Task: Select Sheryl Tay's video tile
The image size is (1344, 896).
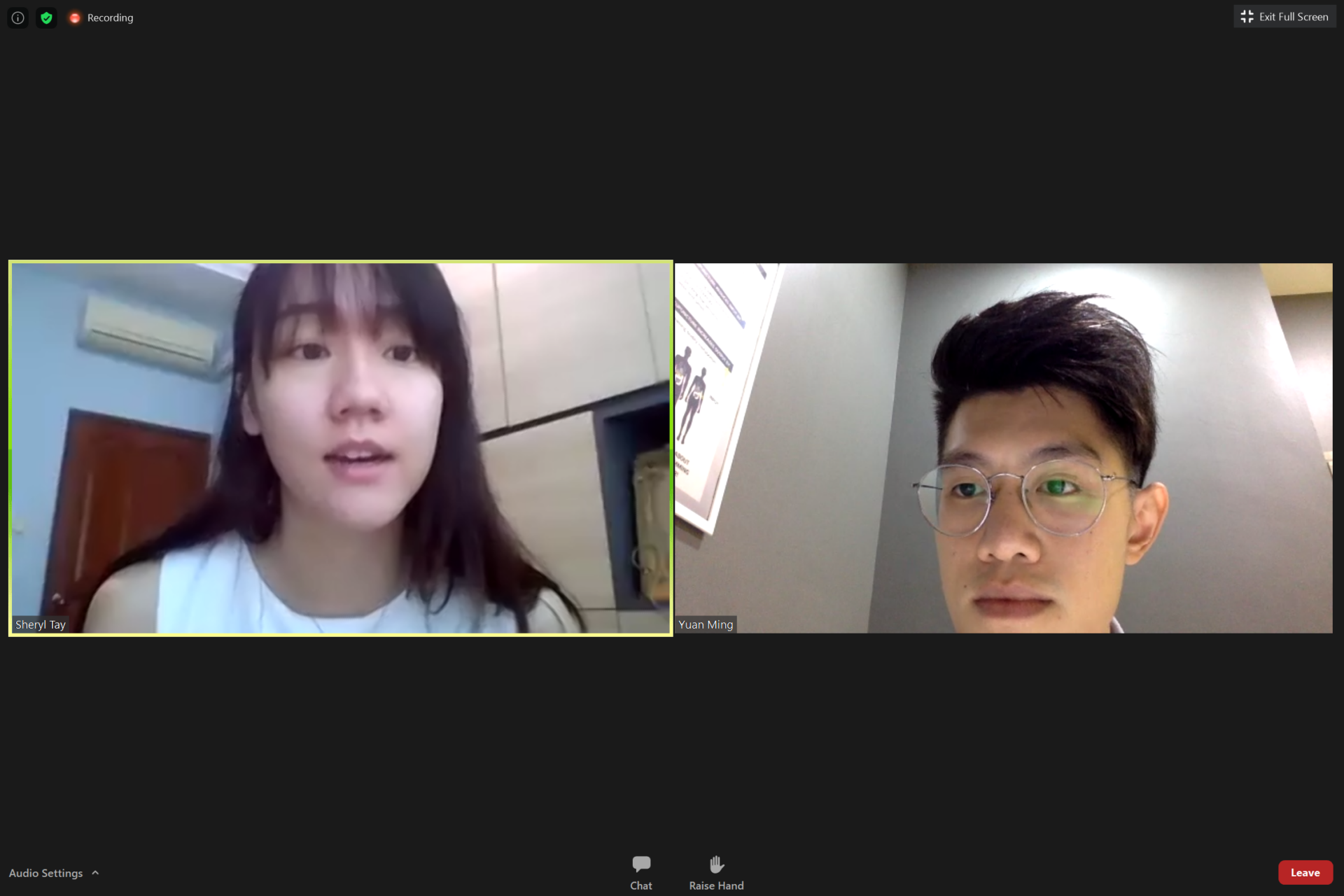Action: click(x=341, y=448)
